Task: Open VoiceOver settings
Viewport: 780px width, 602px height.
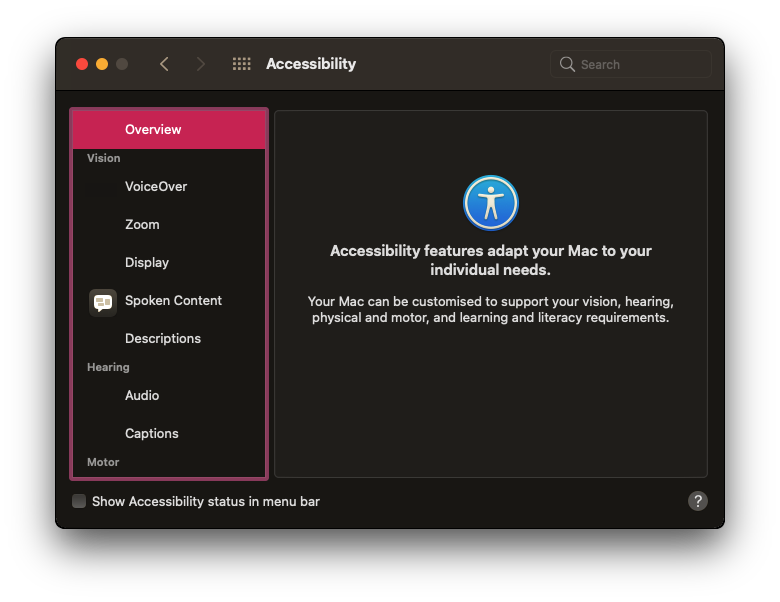Action: (x=169, y=187)
